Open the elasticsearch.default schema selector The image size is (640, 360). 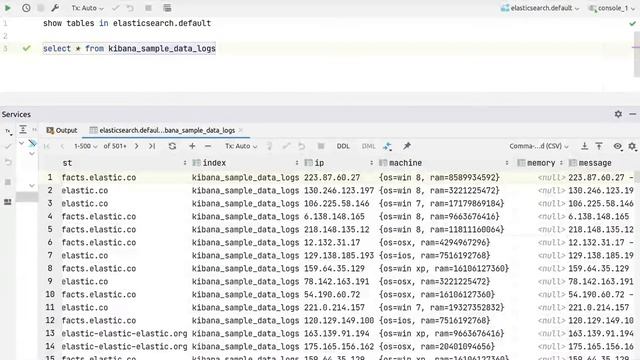click(540, 8)
